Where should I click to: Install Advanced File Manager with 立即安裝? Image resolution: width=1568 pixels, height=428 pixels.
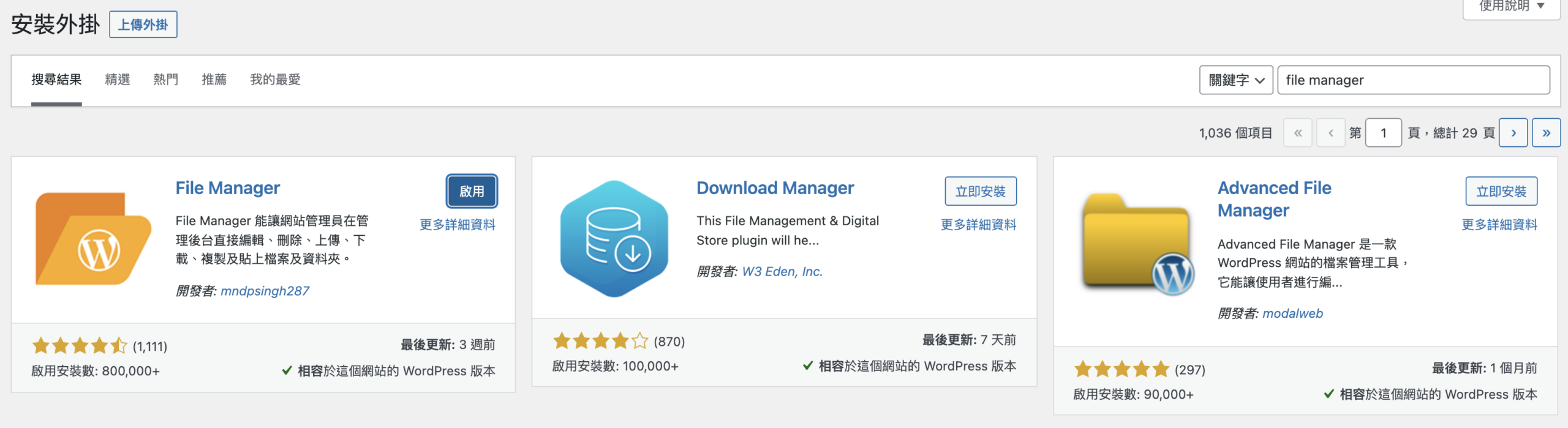1501,192
